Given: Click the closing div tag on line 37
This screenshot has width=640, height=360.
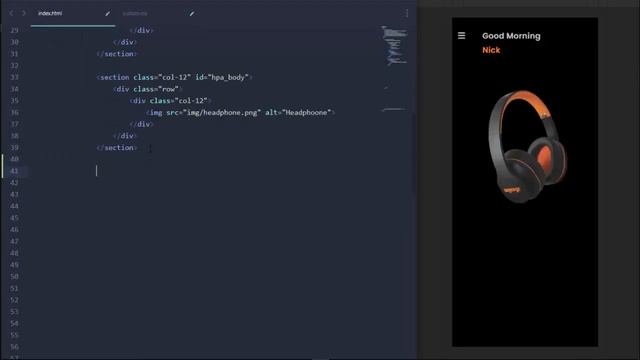Looking at the screenshot, I should pos(142,124).
